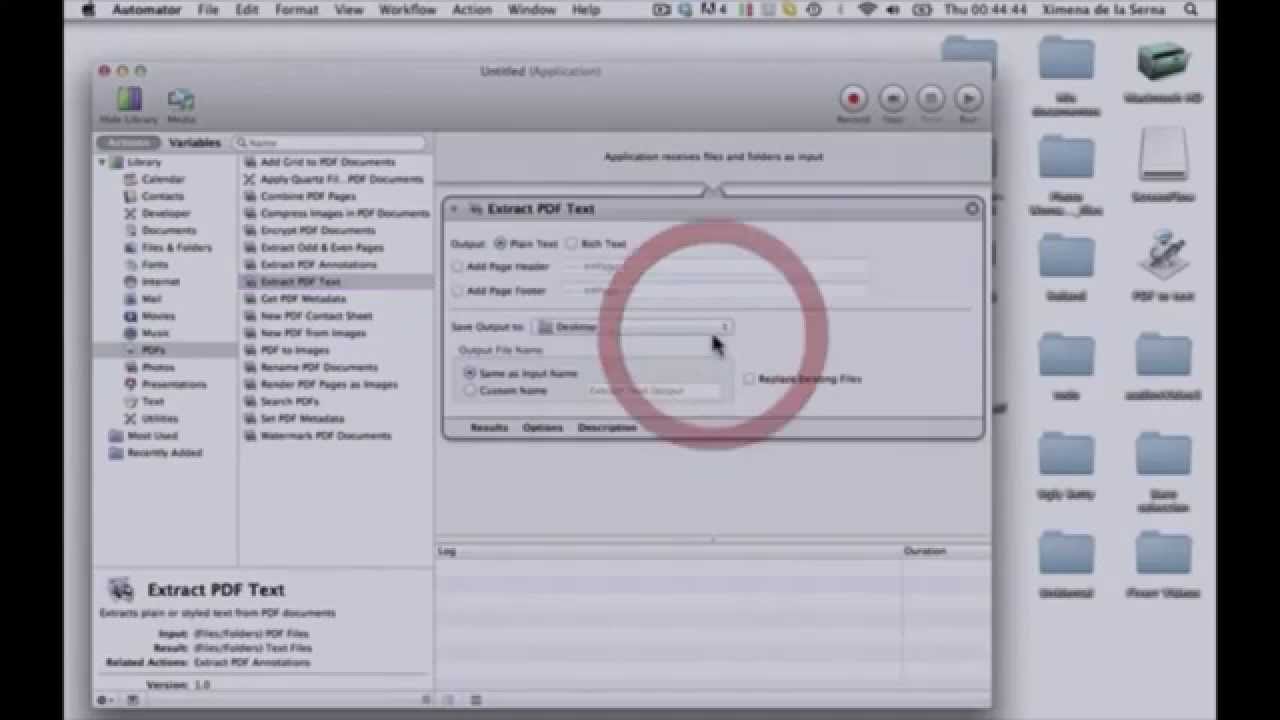Open the File menu
Screen dimensions: 1280x720
[x=208, y=10]
